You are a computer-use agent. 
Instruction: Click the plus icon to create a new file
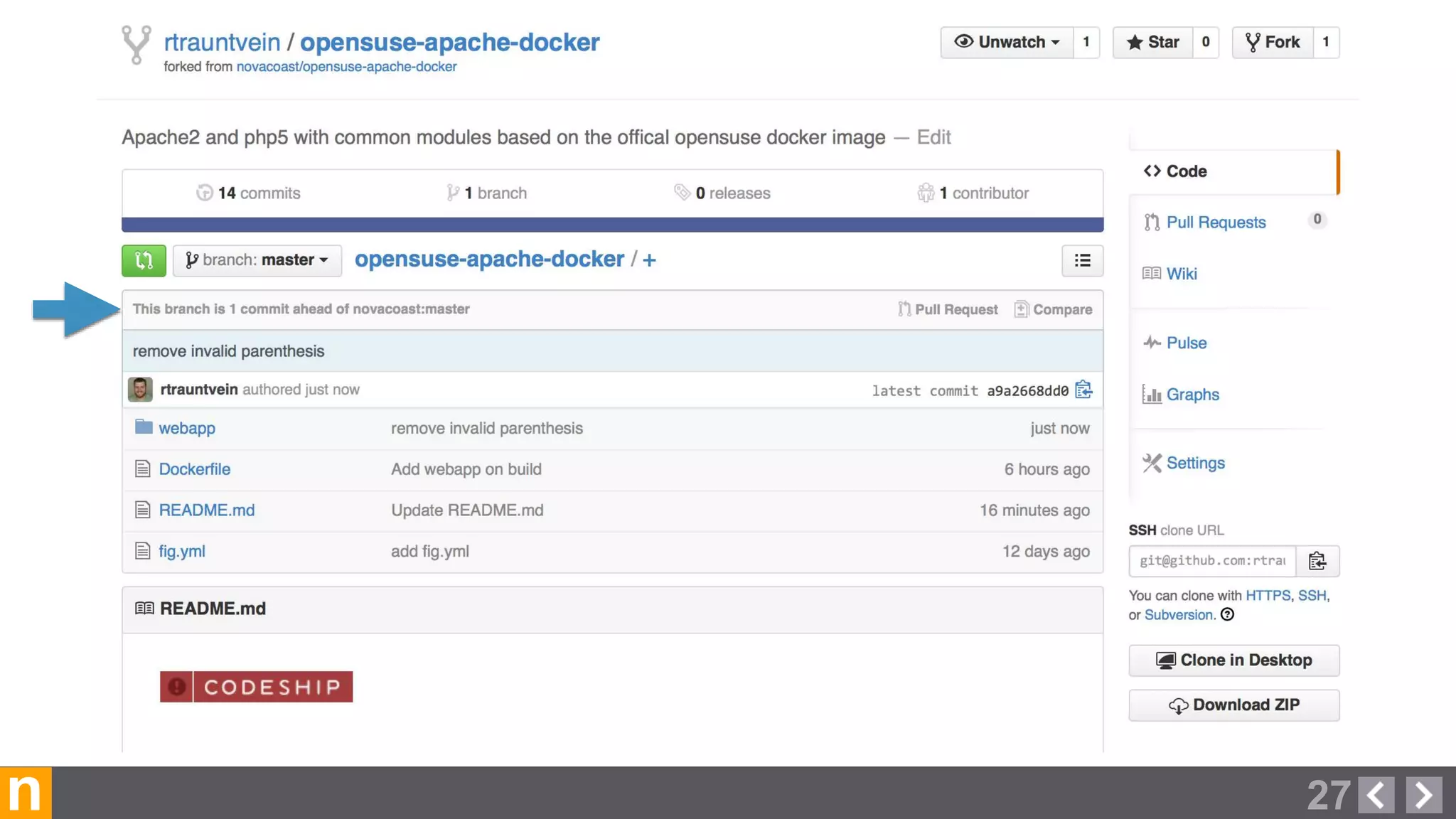click(649, 260)
